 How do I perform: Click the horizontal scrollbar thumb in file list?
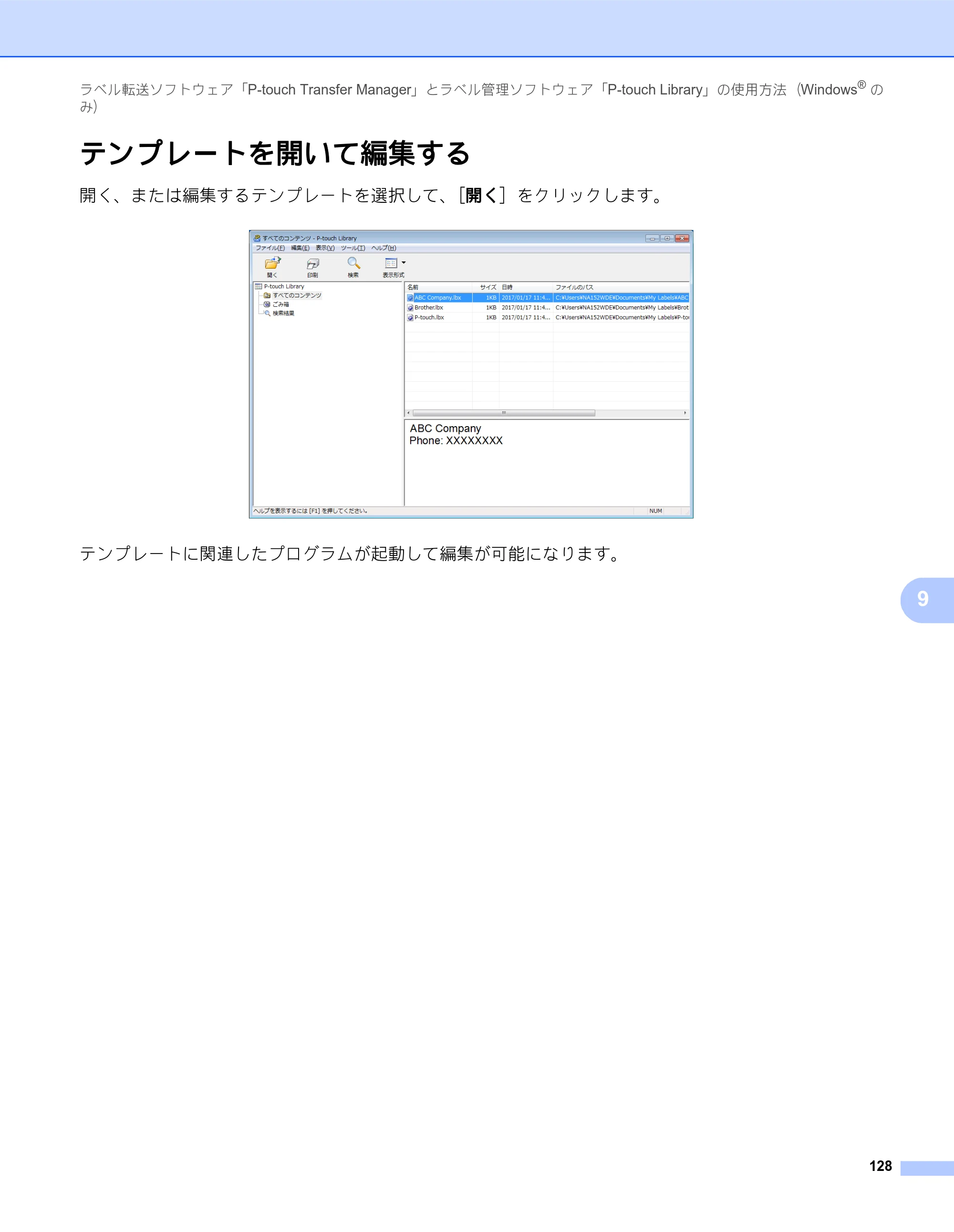(x=504, y=413)
